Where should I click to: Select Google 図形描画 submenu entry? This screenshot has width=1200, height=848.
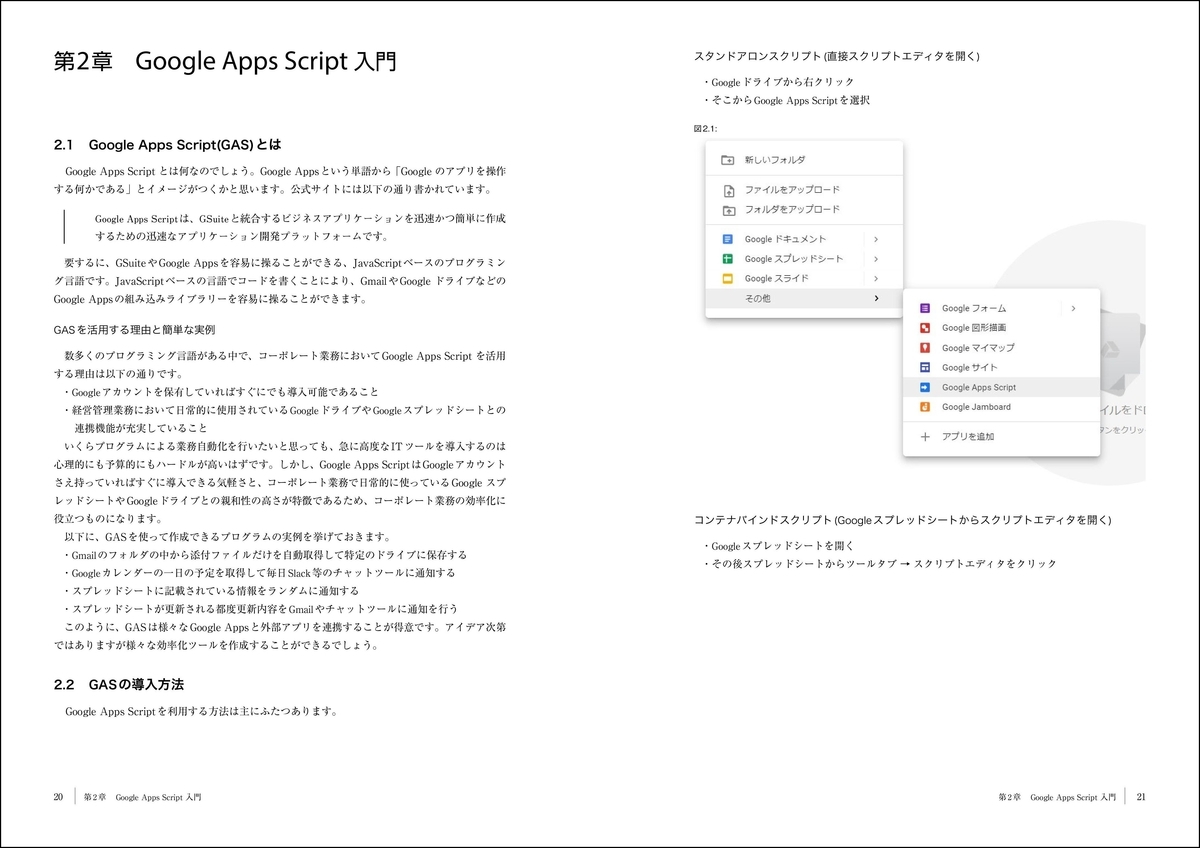[1001, 328]
